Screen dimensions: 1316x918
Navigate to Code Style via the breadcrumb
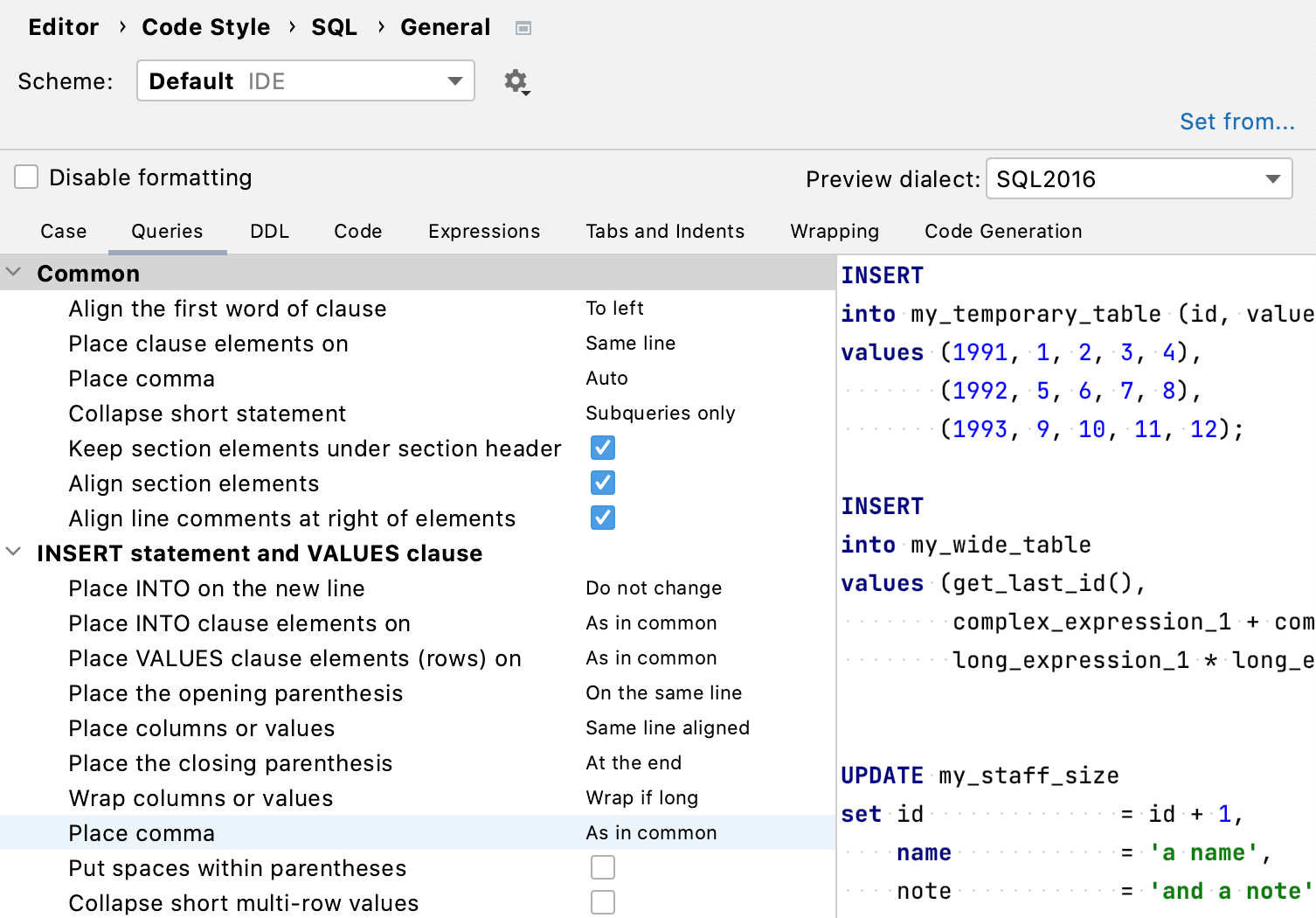tap(205, 27)
